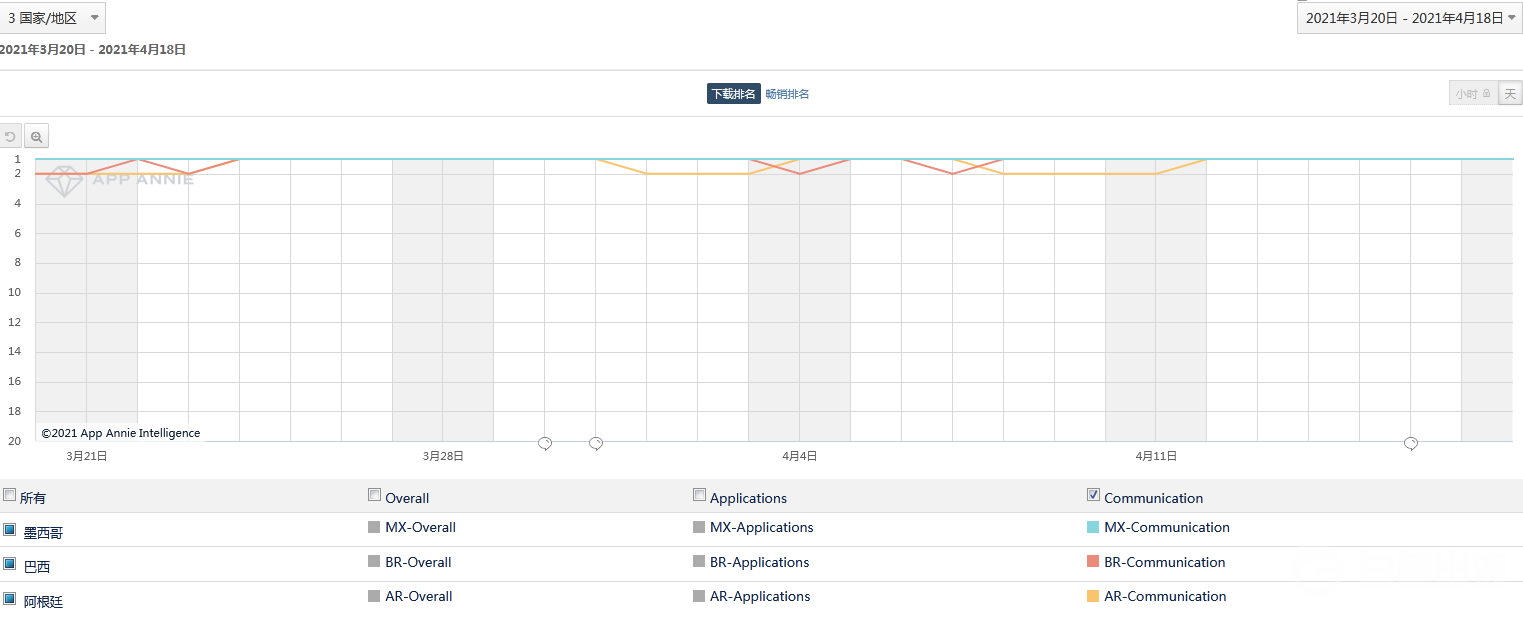Check the 所有 checkbox
The width and height of the screenshot is (1523, 619).
coord(10,495)
